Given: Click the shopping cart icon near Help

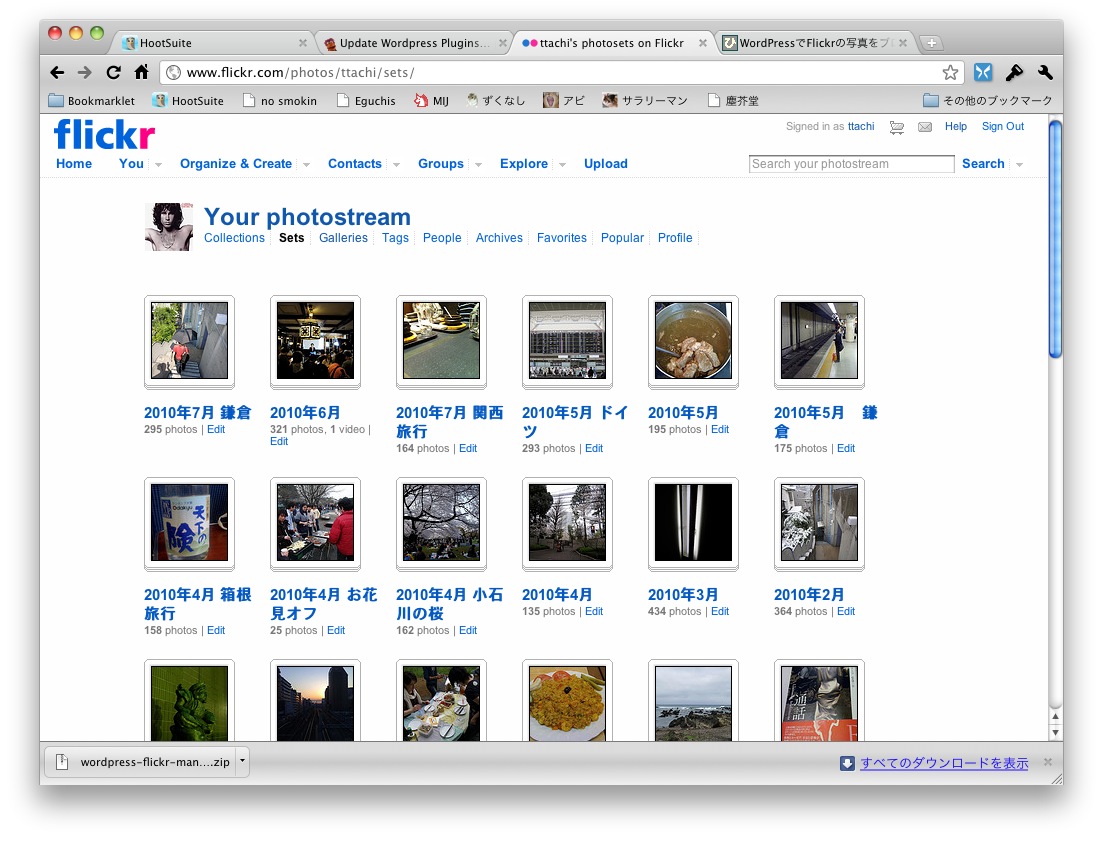Looking at the screenshot, I should coord(897,127).
